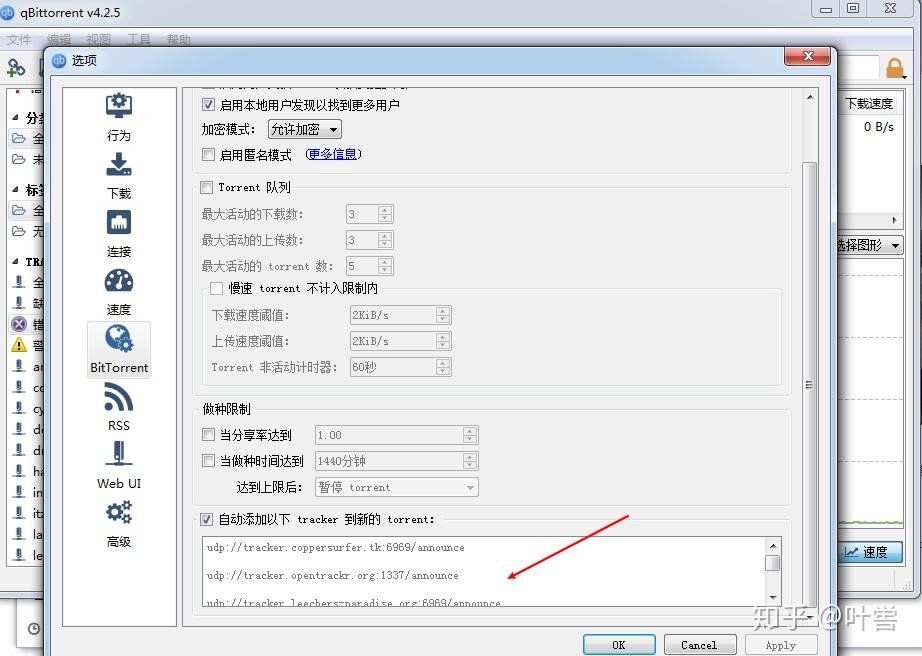Open the 达到上限后 action dropdown
922x656 pixels.
click(x=397, y=487)
